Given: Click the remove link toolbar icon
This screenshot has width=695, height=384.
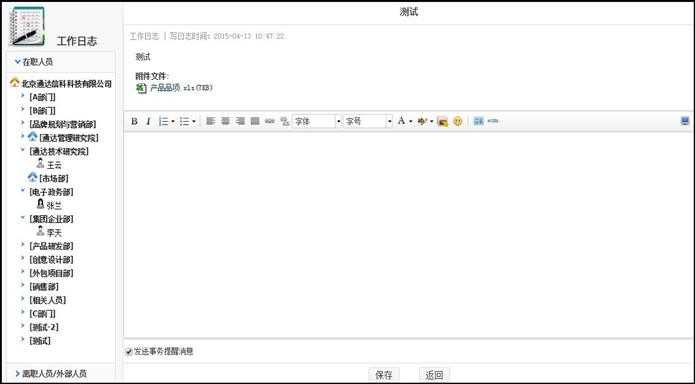Looking at the screenshot, I should click(285, 121).
